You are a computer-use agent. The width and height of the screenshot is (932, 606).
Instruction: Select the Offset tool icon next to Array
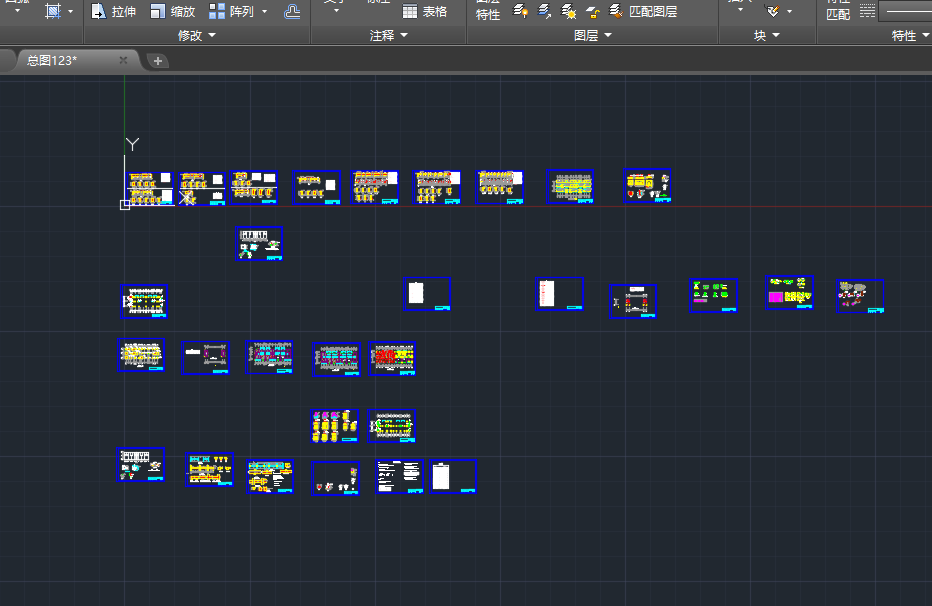[292, 11]
